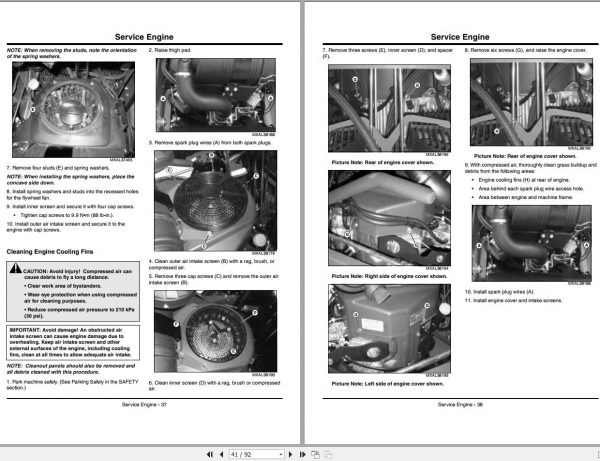The image size is (600, 461).
Task: Click the 'Service Engine' title on left page
Action: pyautogui.click(x=144, y=37)
